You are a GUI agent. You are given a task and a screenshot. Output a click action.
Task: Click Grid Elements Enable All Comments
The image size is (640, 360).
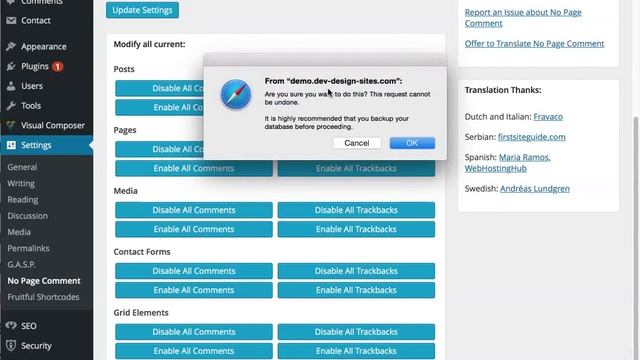click(194, 351)
